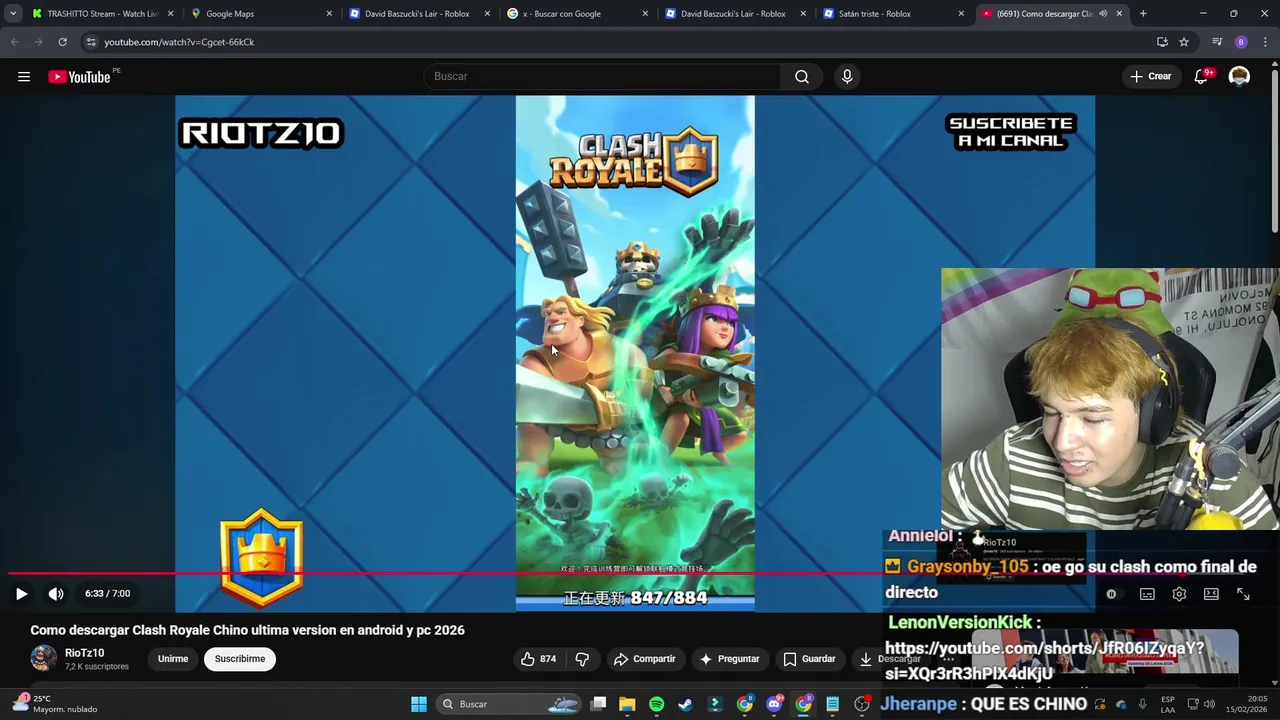
Task: Open the RioTz10 channel avatar
Action: click(x=43, y=658)
